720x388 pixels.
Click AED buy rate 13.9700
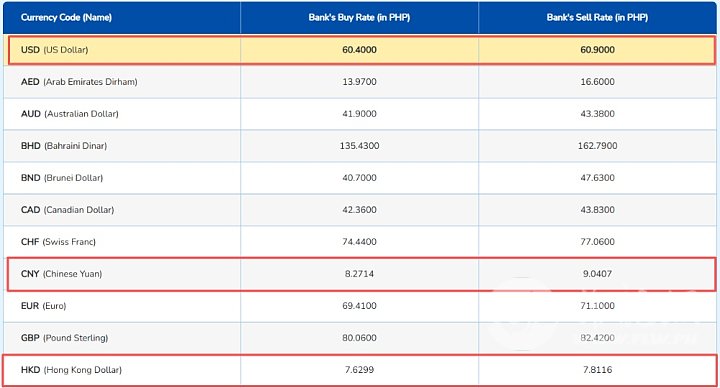359,82
